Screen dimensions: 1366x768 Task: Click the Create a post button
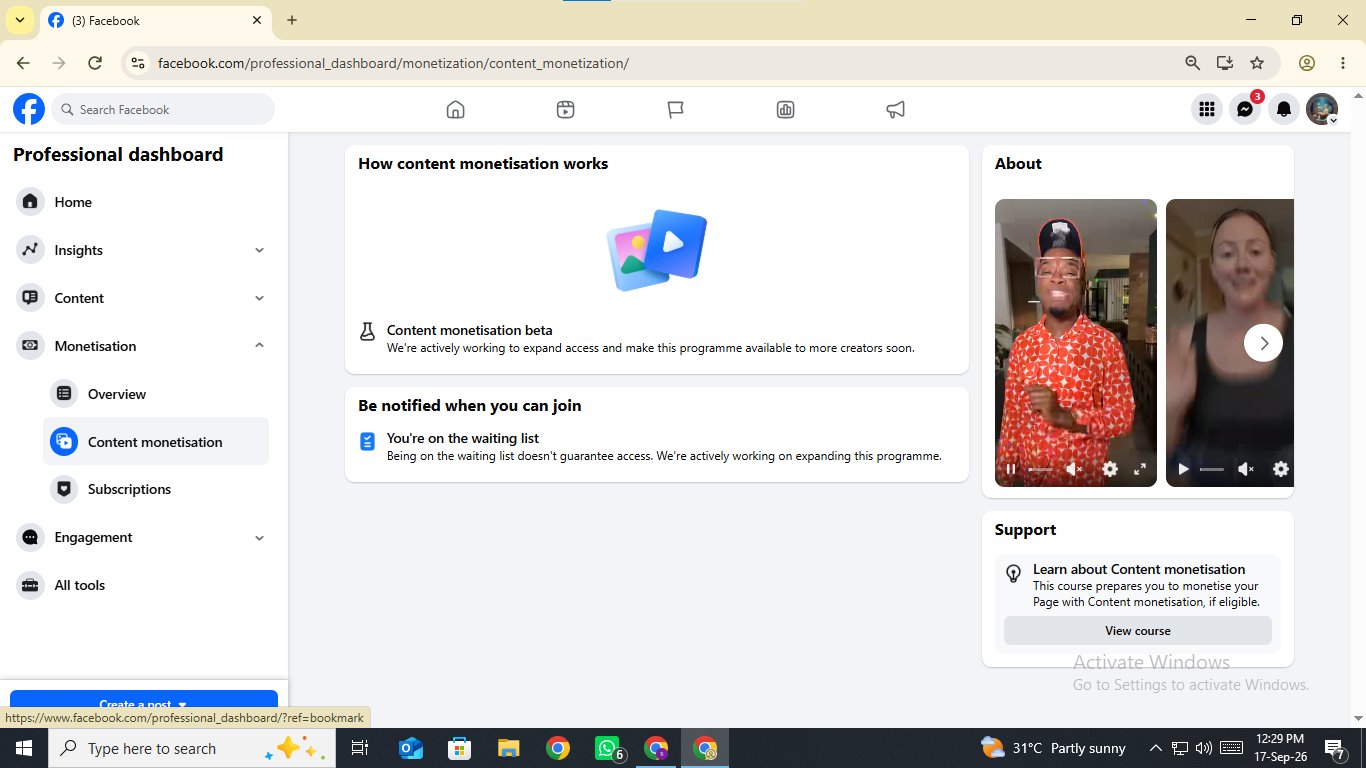coord(144,703)
